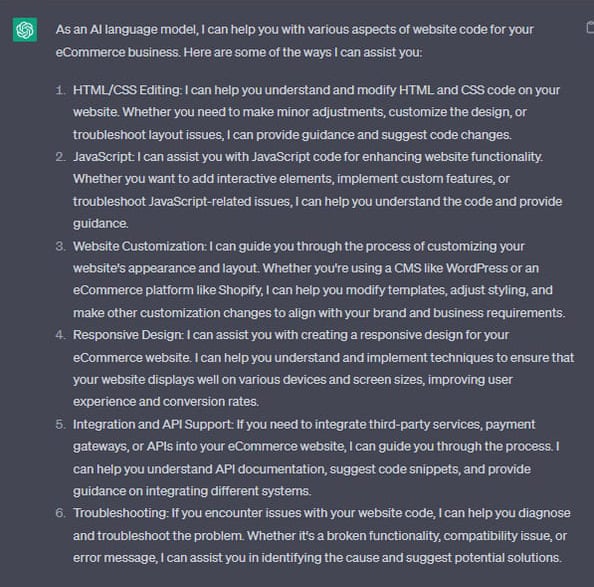Click the word "WordPress" in item three

(x=477, y=268)
